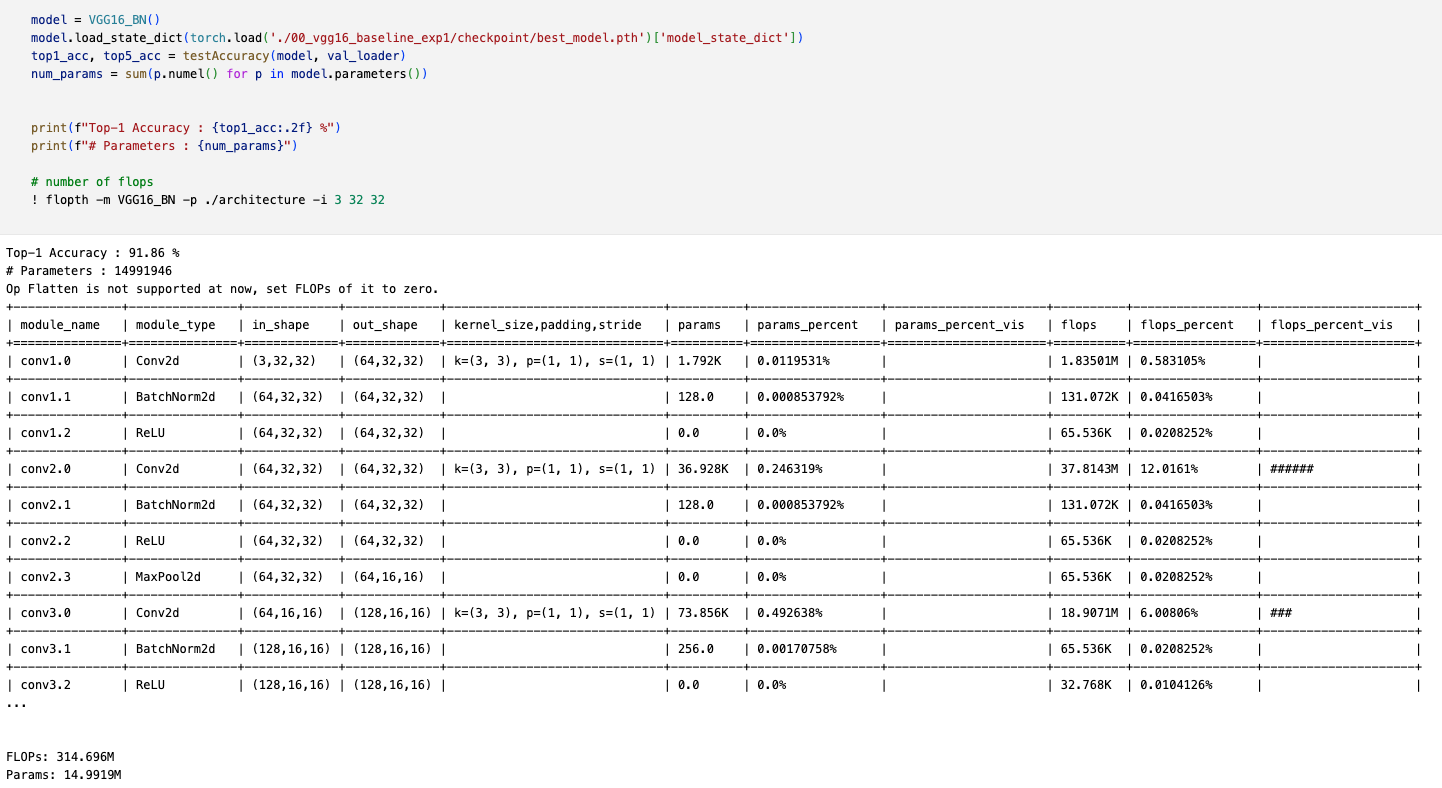Click the collapsed output ellipsis below the table
The height and width of the screenshot is (788, 1442).
click(15, 704)
